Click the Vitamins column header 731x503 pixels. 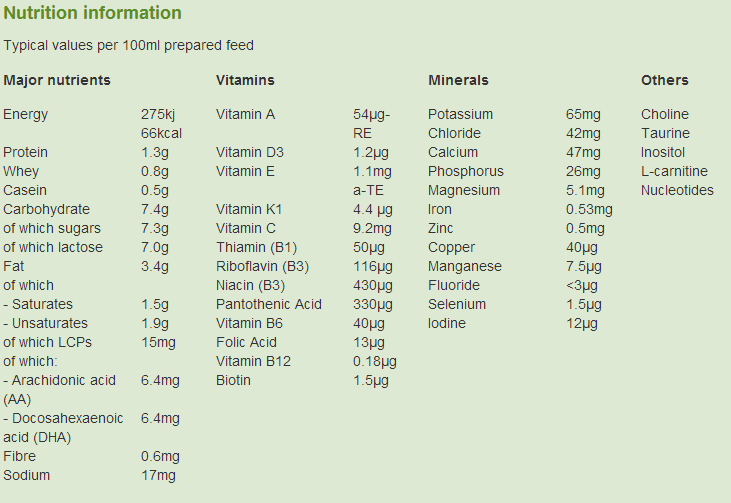(245, 81)
